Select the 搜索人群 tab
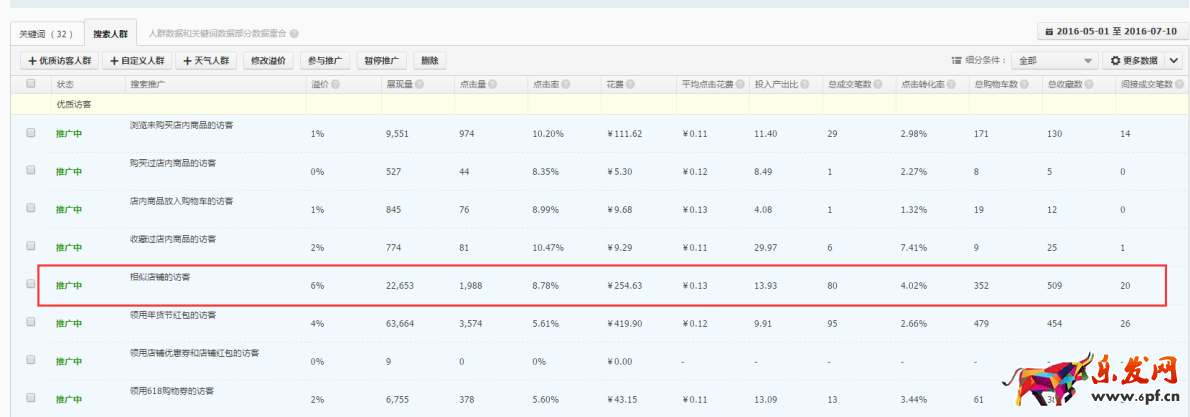The height and width of the screenshot is (417, 1190). [109, 33]
